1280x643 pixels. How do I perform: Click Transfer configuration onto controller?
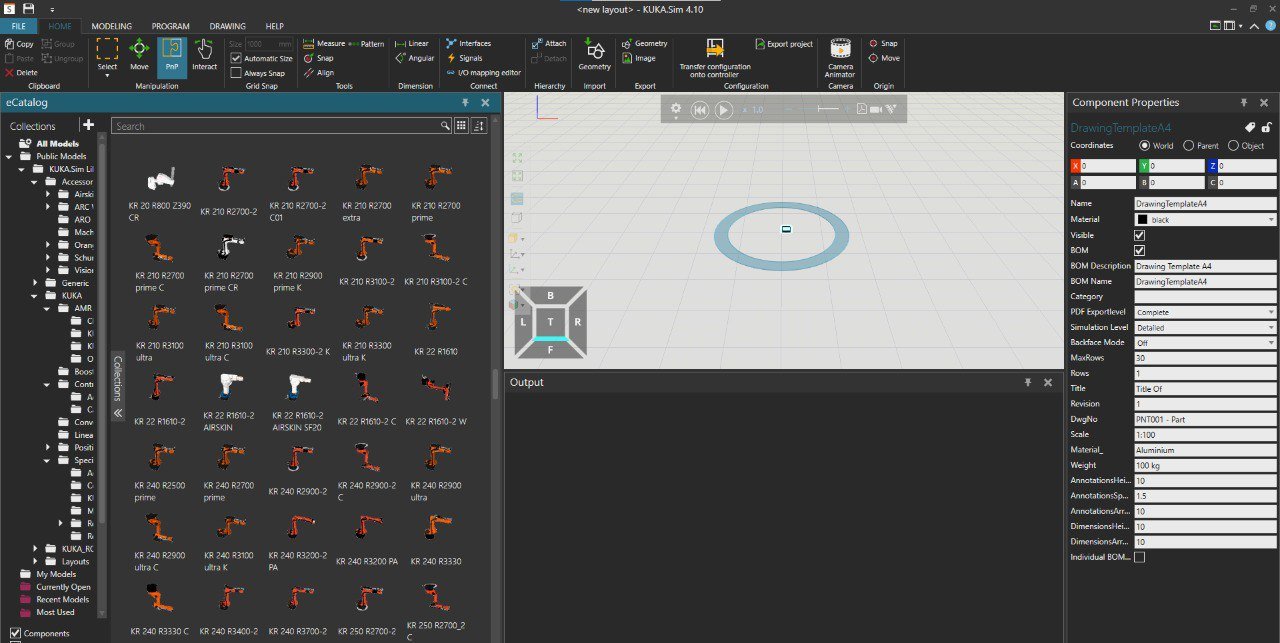714,58
